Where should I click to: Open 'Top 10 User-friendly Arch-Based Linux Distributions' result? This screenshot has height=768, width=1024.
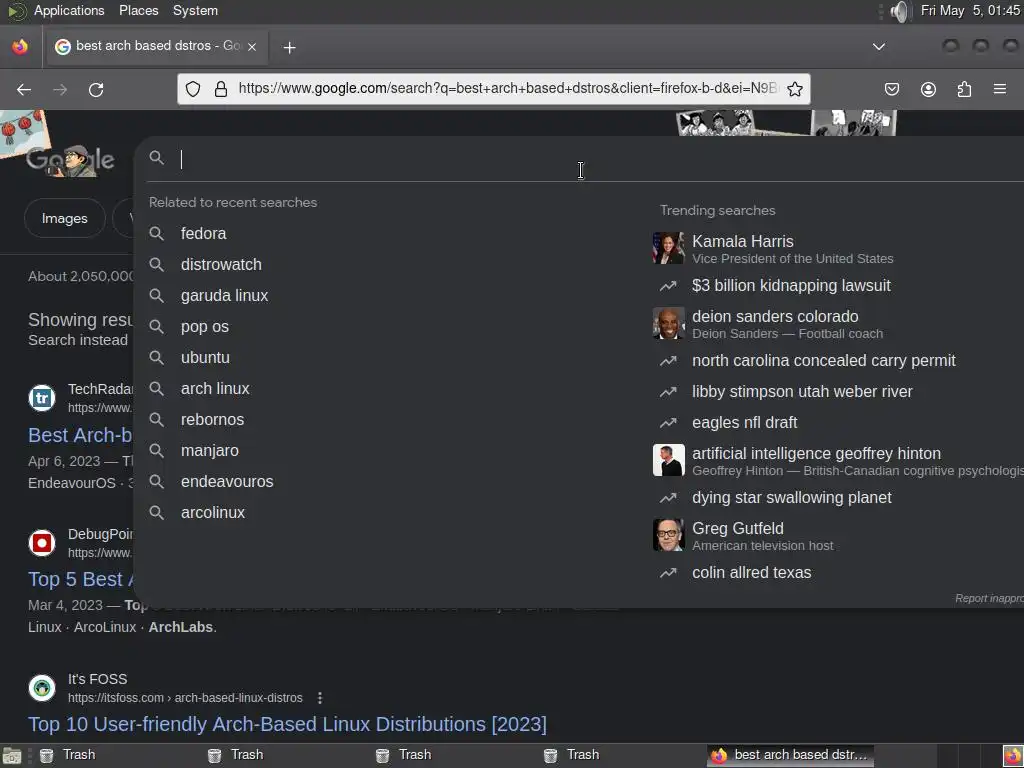coord(287,724)
